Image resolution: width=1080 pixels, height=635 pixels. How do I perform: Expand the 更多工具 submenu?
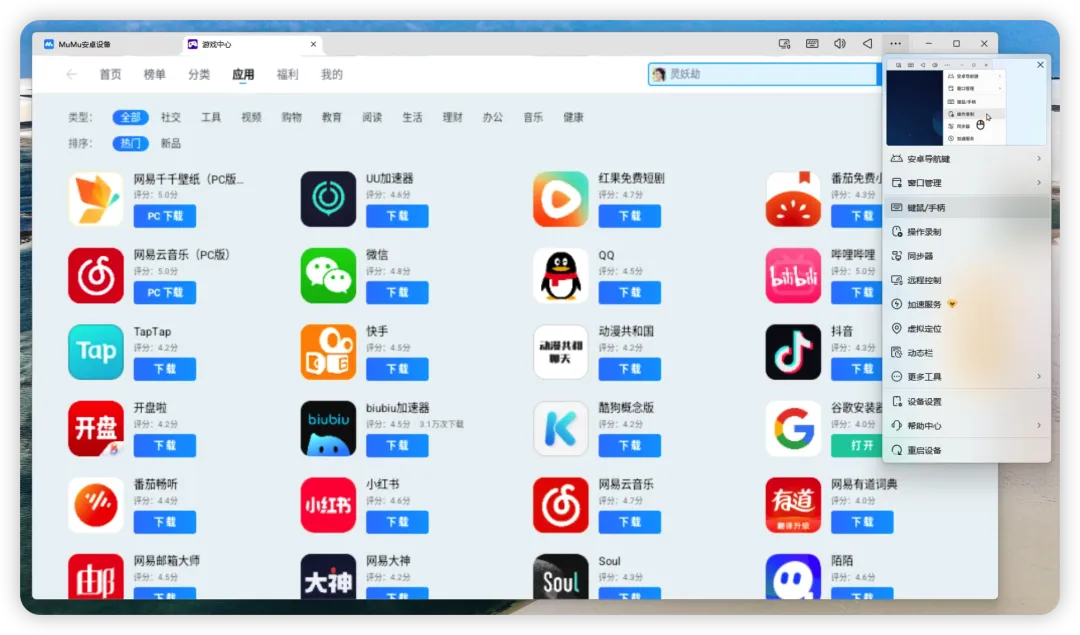[967, 377]
